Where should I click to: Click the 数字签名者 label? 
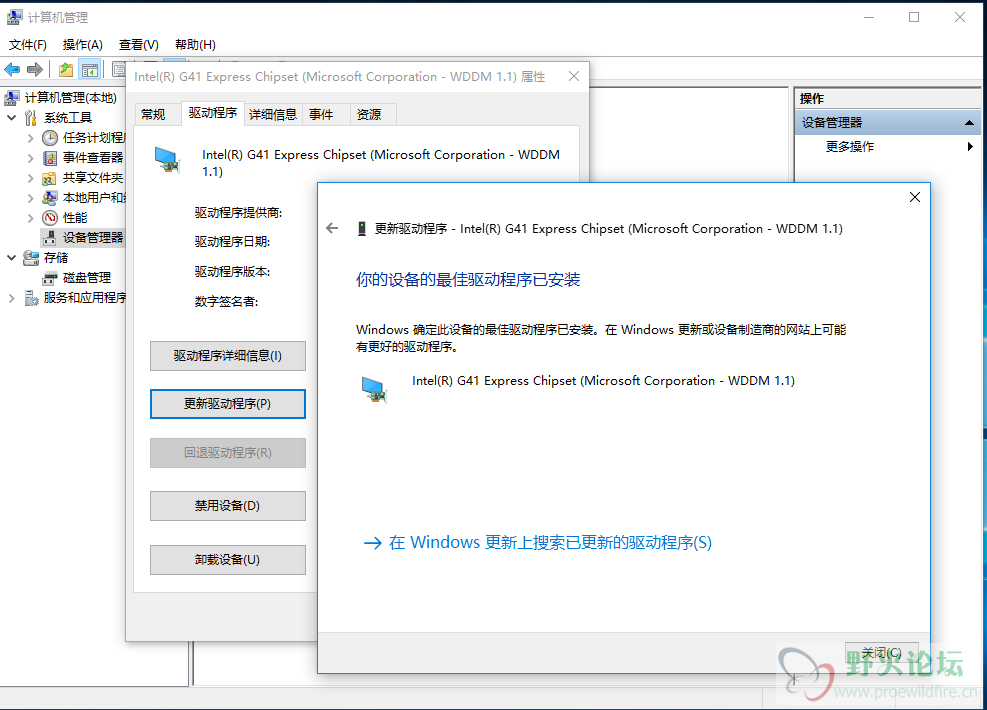[x=227, y=302]
